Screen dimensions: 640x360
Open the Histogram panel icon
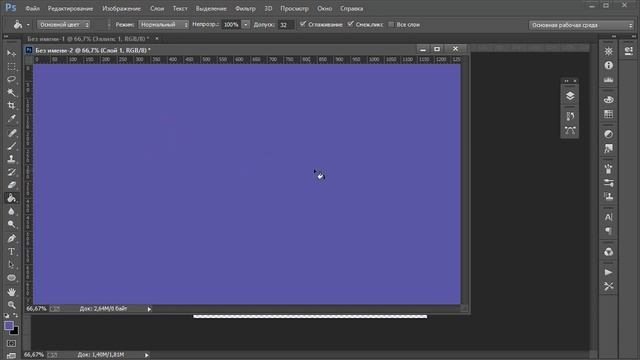[x=608, y=80]
